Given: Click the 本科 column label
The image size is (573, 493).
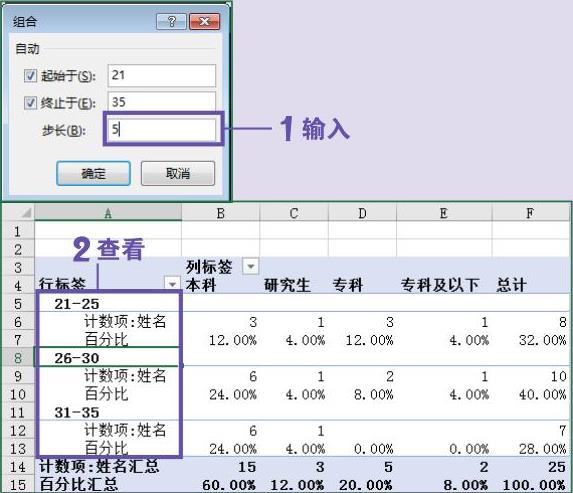Looking at the screenshot, I should click(201, 285).
